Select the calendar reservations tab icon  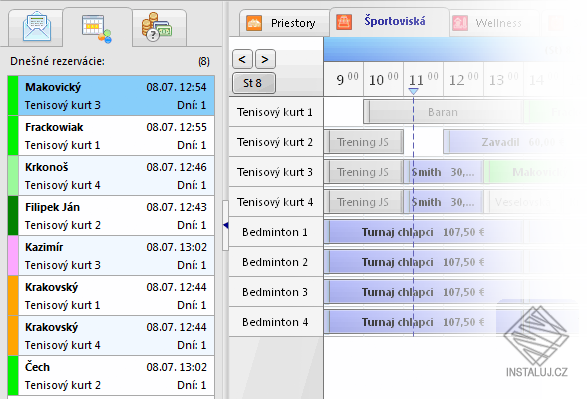tap(97, 29)
